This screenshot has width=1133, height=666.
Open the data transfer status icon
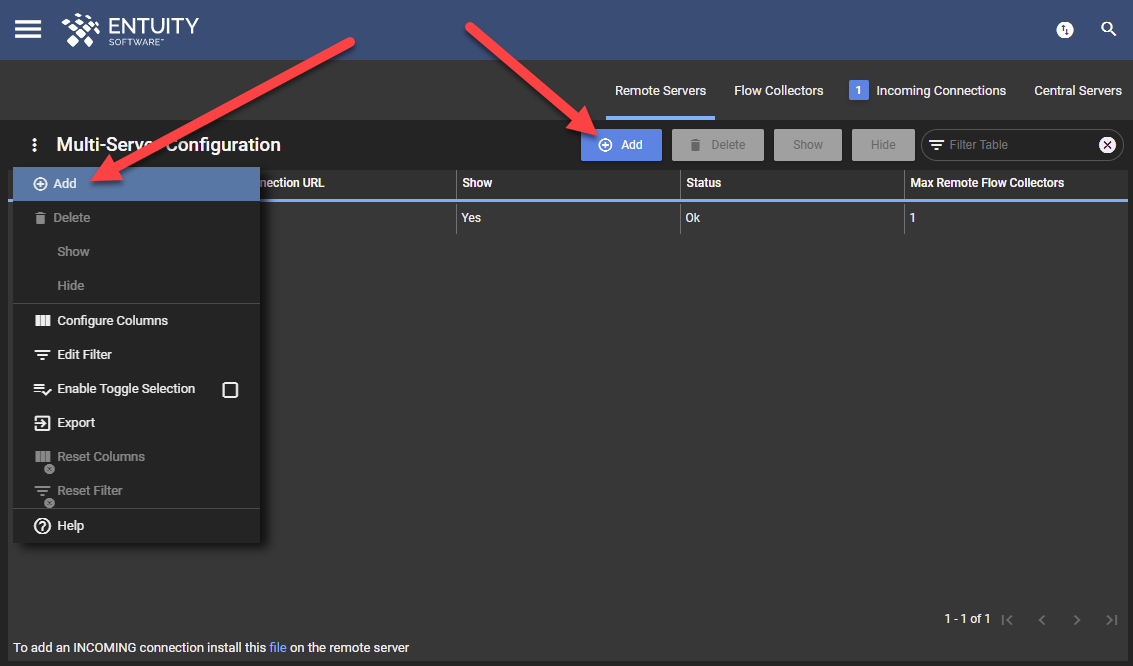[1064, 30]
